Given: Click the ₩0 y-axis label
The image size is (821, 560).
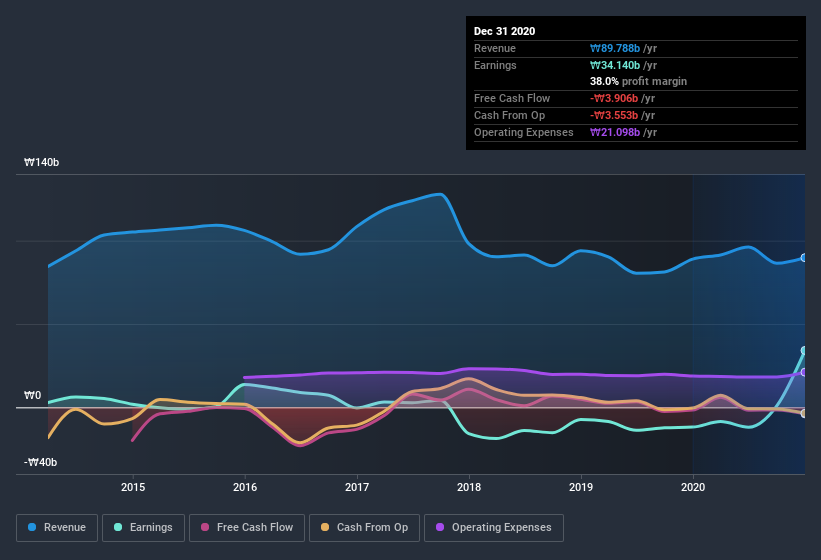Looking at the screenshot, I should point(32,395).
